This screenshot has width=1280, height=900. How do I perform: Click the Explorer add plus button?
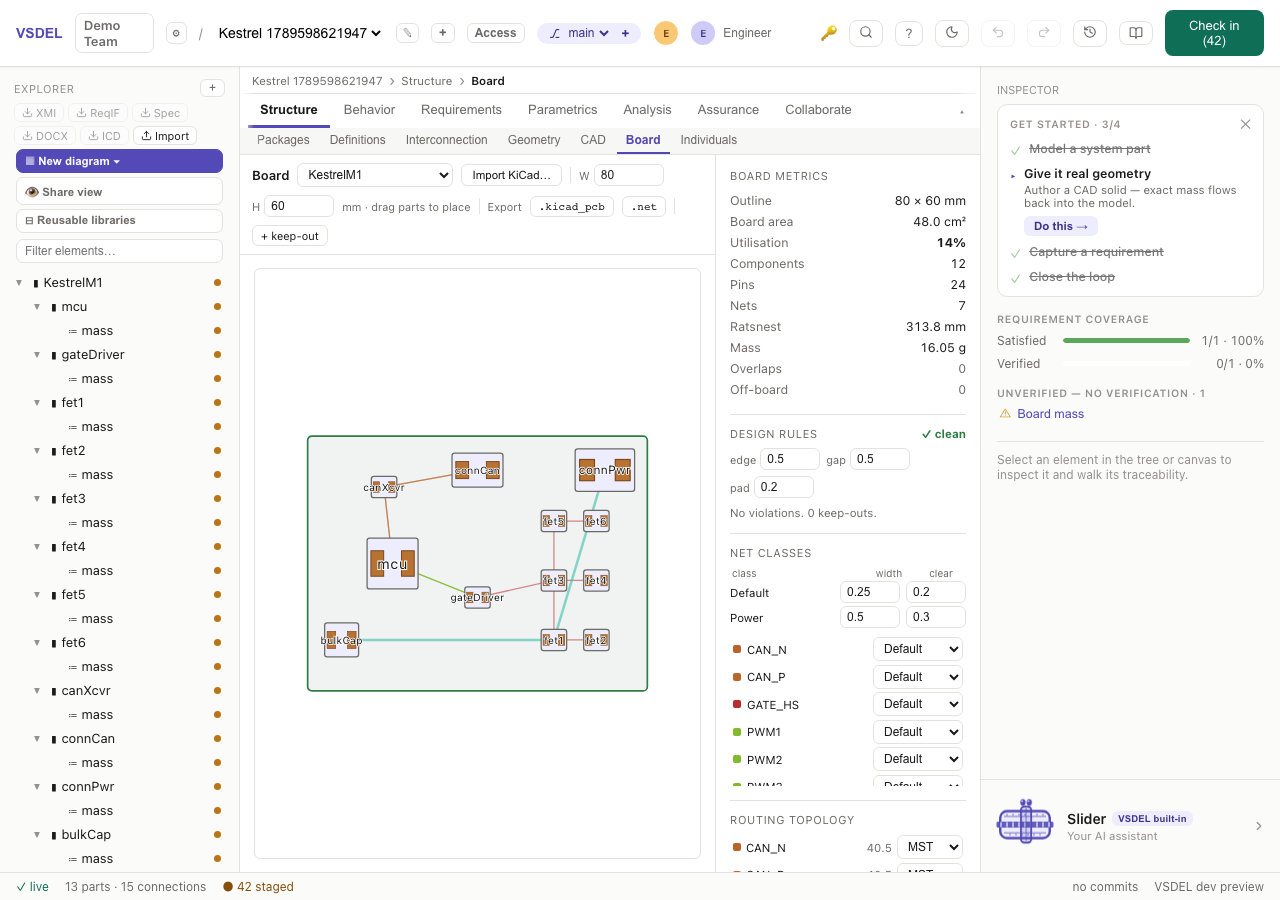pos(212,88)
